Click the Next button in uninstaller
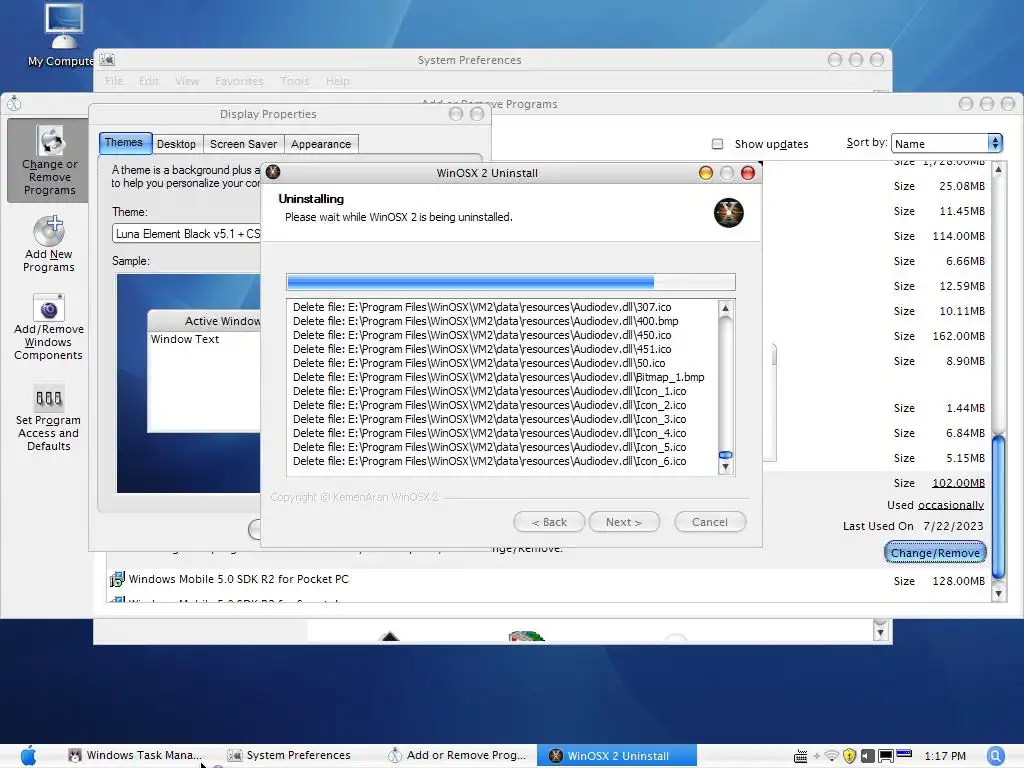 (x=624, y=522)
